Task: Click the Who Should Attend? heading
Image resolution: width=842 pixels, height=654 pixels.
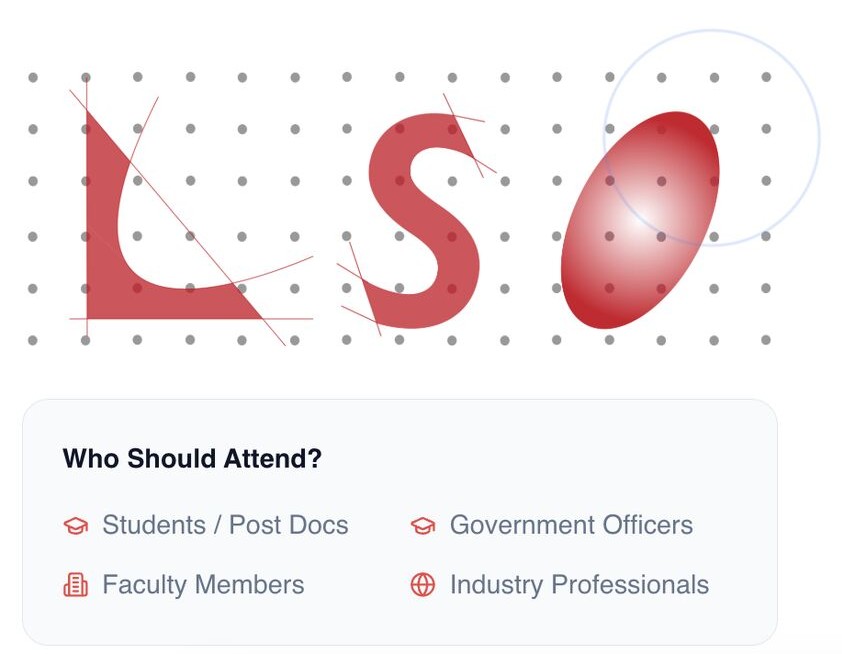Action: 192,459
